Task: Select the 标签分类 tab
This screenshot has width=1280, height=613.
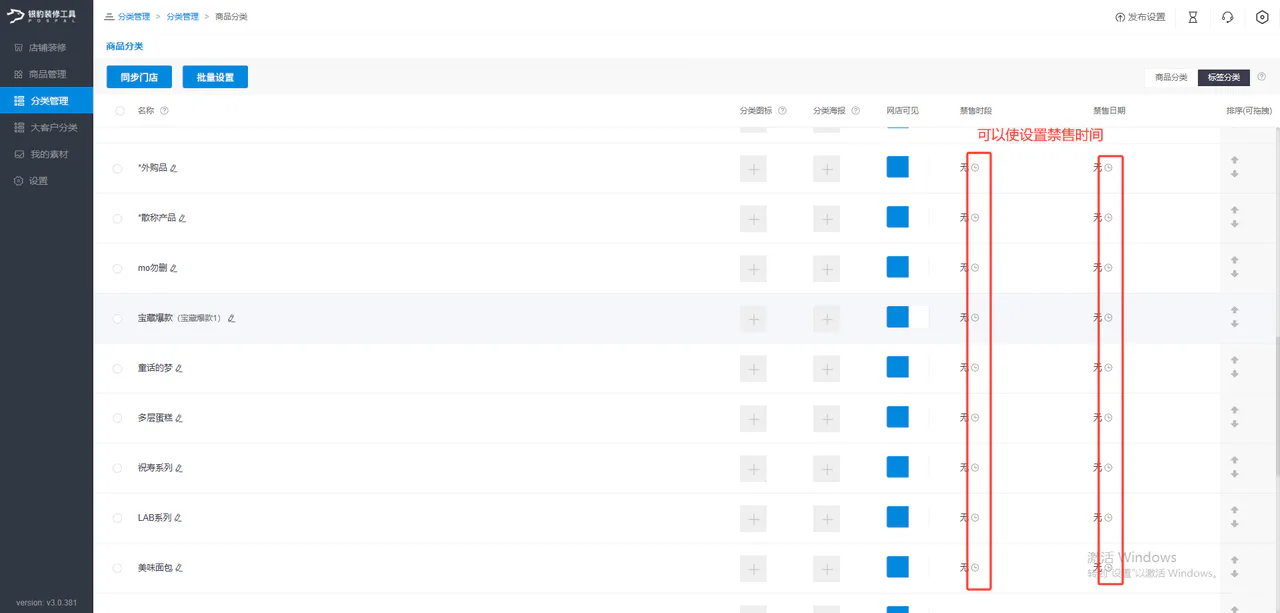Action: point(1224,77)
